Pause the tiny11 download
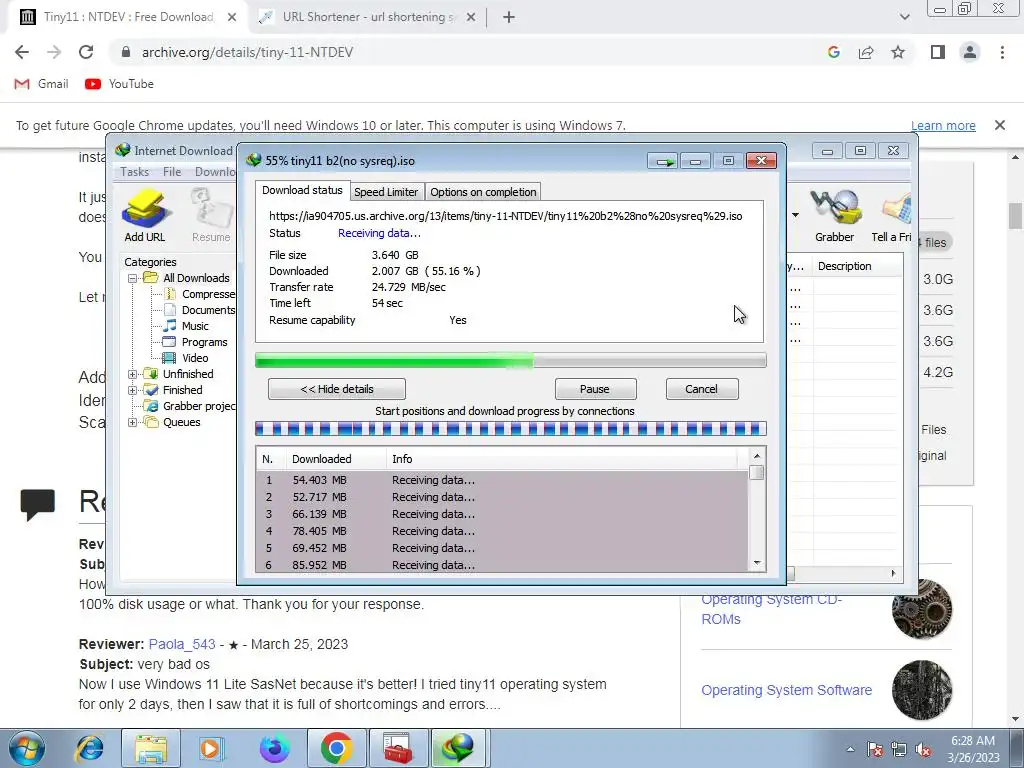Viewport: 1024px width, 768px height. pos(595,389)
